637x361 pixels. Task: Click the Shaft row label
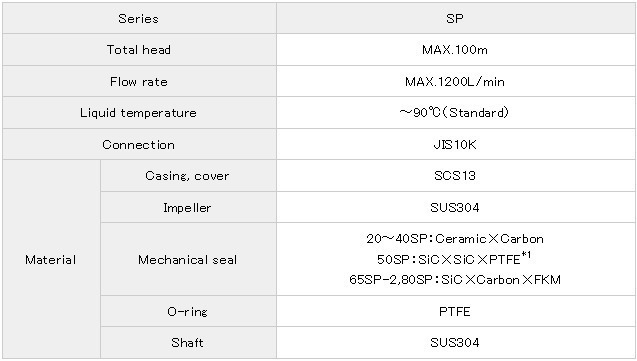[187, 343]
